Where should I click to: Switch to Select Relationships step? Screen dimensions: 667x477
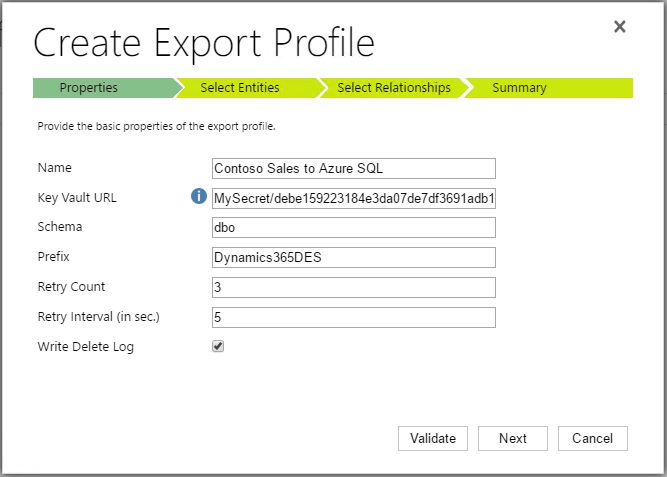[393, 88]
